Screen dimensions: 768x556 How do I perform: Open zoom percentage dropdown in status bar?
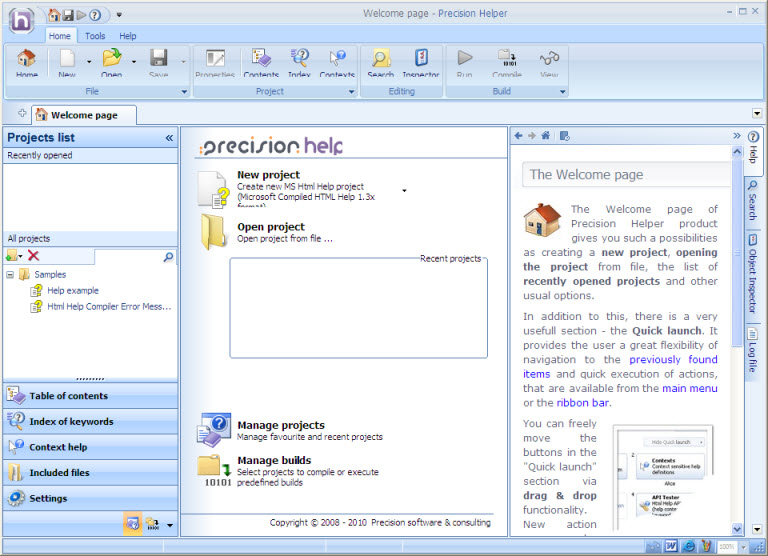pyautogui.click(x=744, y=547)
